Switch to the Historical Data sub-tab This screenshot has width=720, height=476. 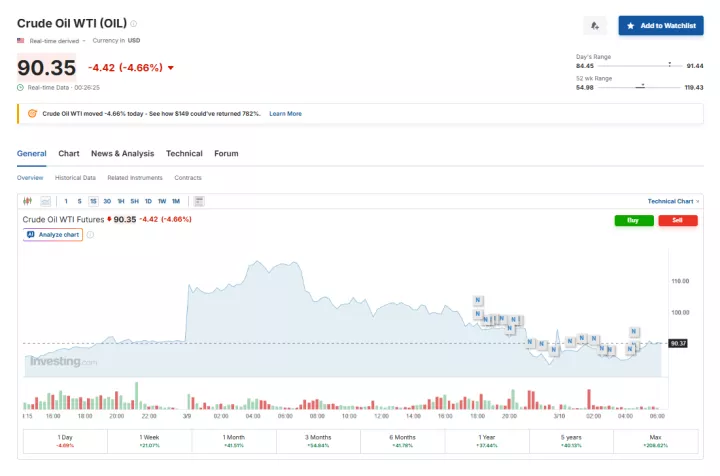(x=75, y=178)
